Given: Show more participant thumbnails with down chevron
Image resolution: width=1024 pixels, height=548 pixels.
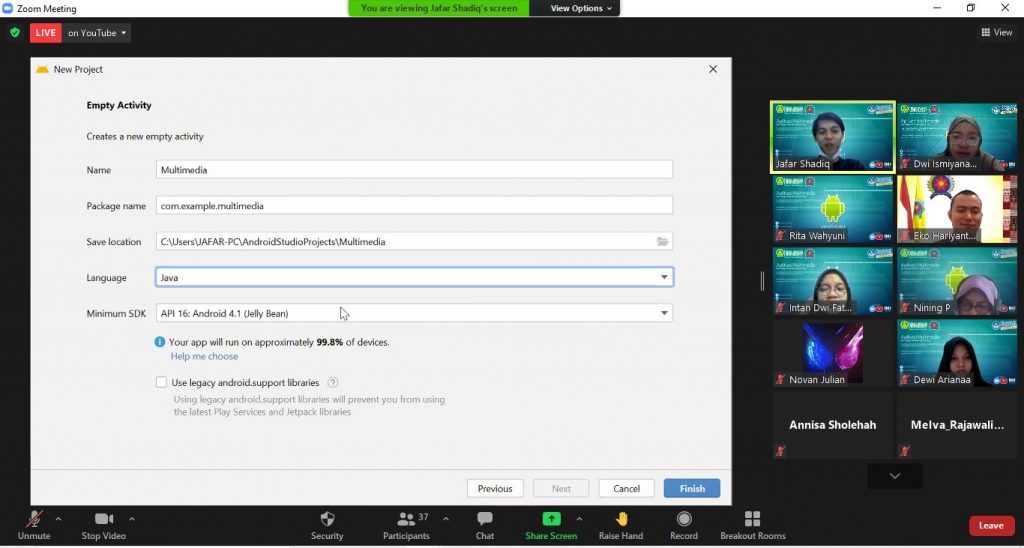Looking at the screenshot, I should coord(895,476).
